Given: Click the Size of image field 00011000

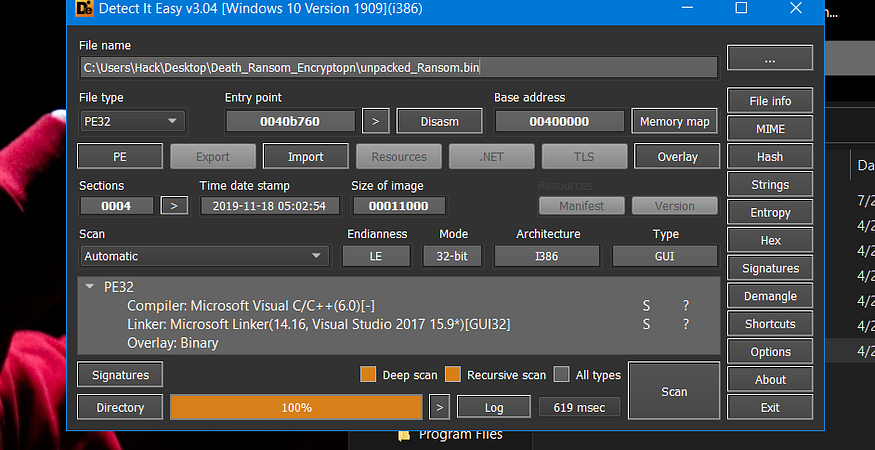Looking at the screenshot, I should [398, 206].
